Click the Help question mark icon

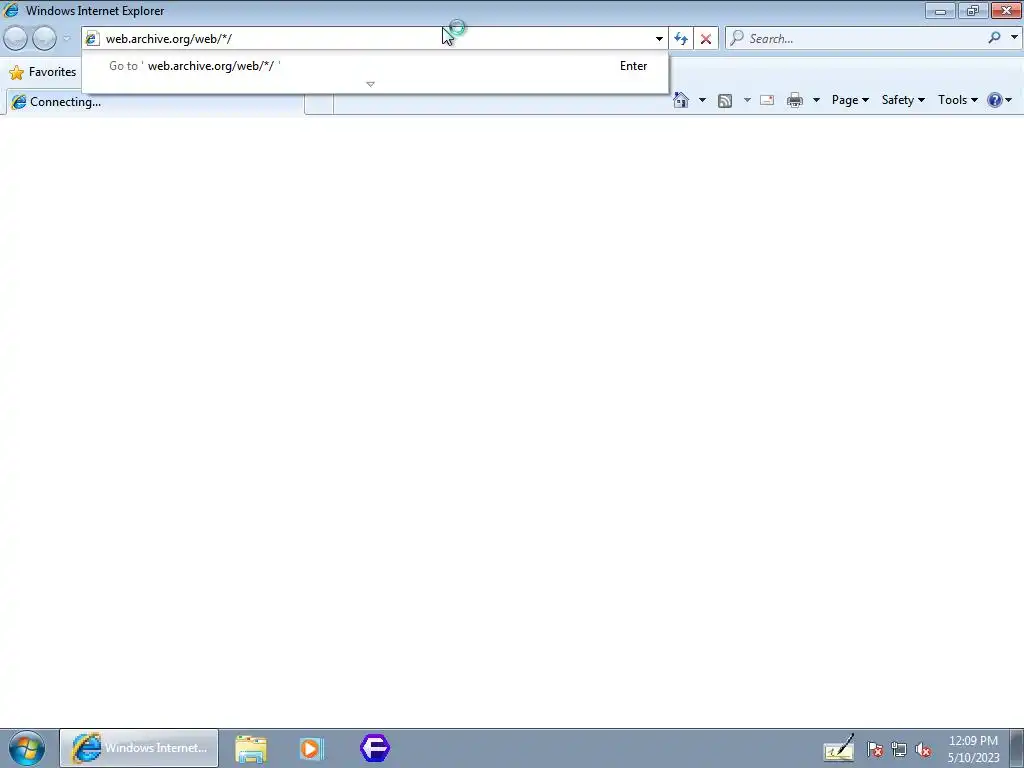[995, 100]
